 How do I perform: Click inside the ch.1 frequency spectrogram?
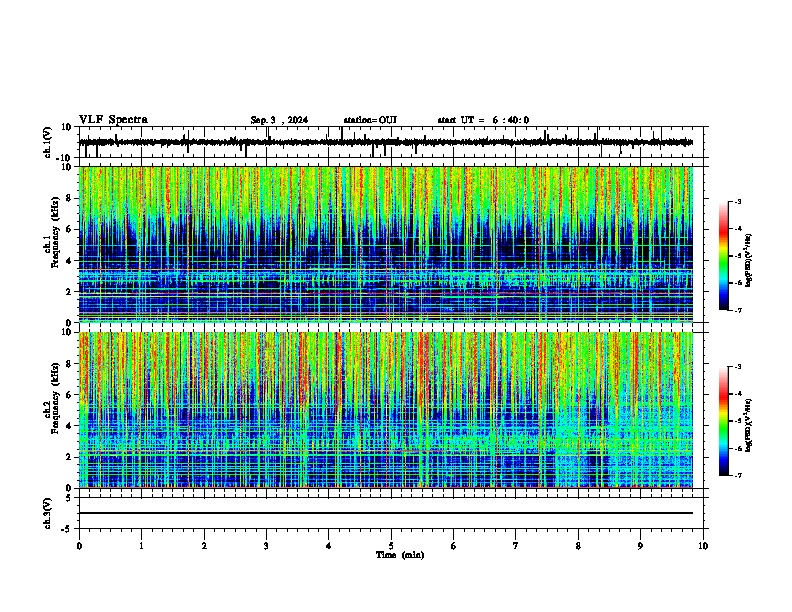pos(386,244)
